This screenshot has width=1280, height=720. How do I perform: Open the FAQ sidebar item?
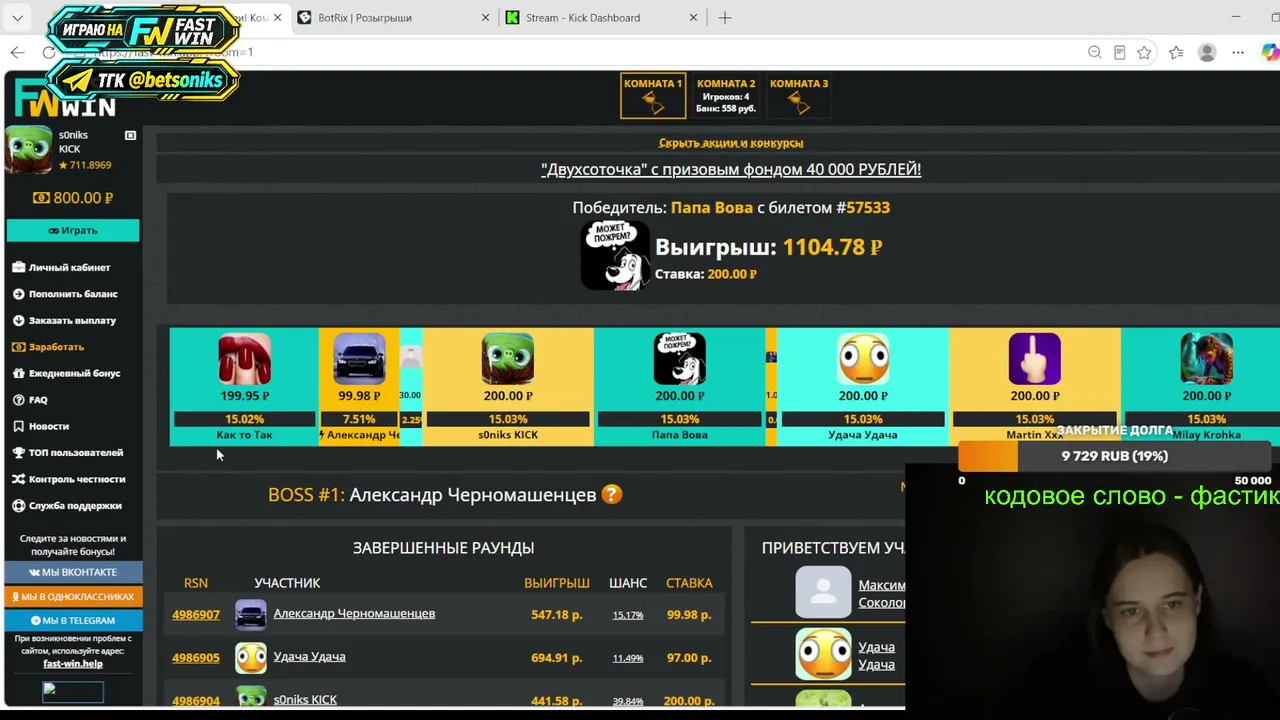click(x=31, y=400)
